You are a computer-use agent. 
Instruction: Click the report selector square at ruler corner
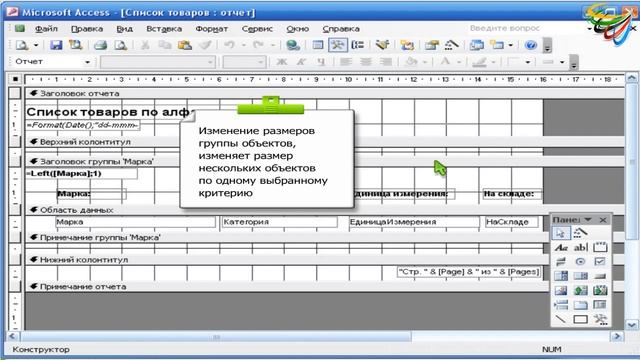tap(15, 79)
